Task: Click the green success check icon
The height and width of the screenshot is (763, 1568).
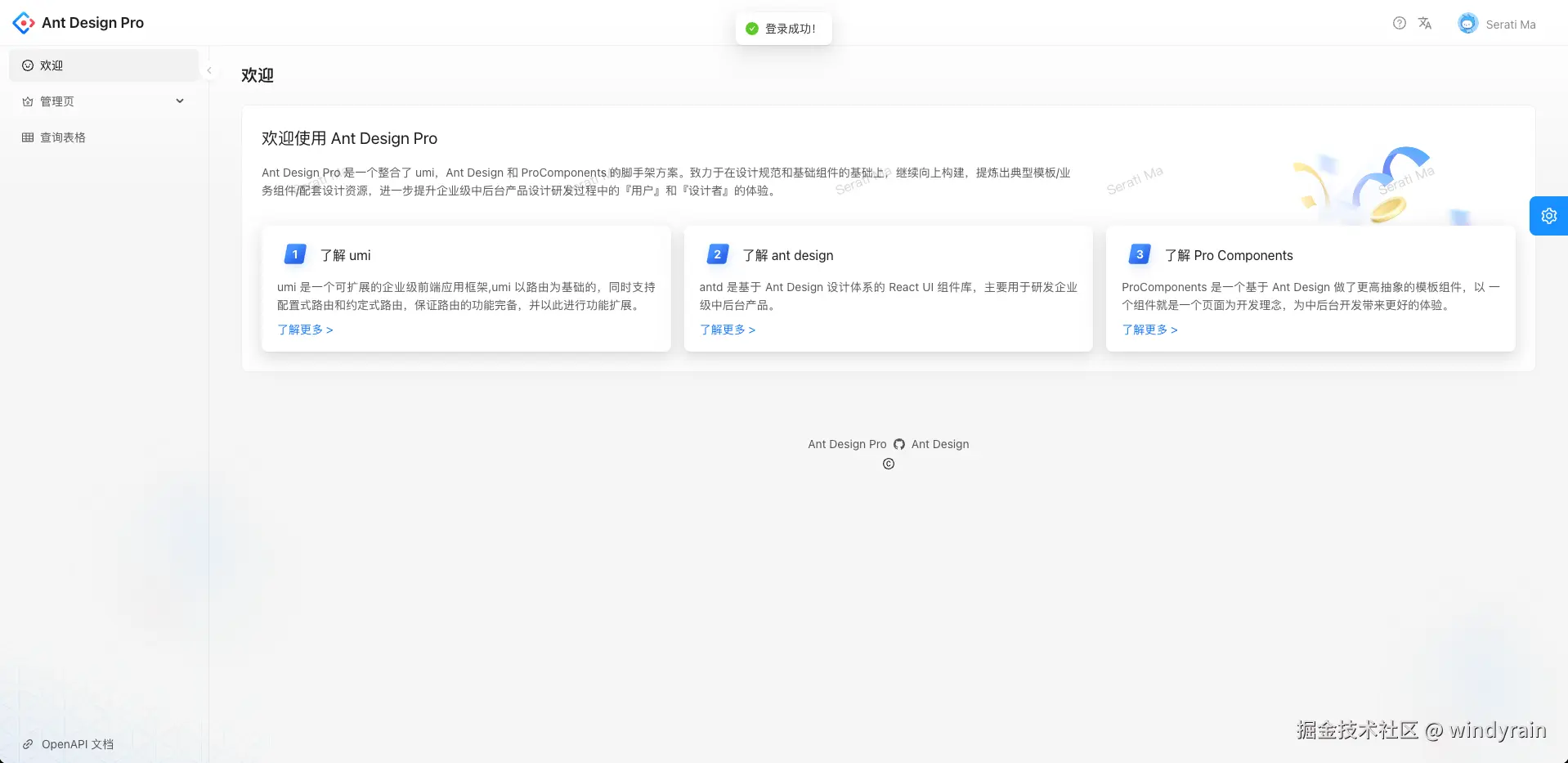Action: pos(752,29)
